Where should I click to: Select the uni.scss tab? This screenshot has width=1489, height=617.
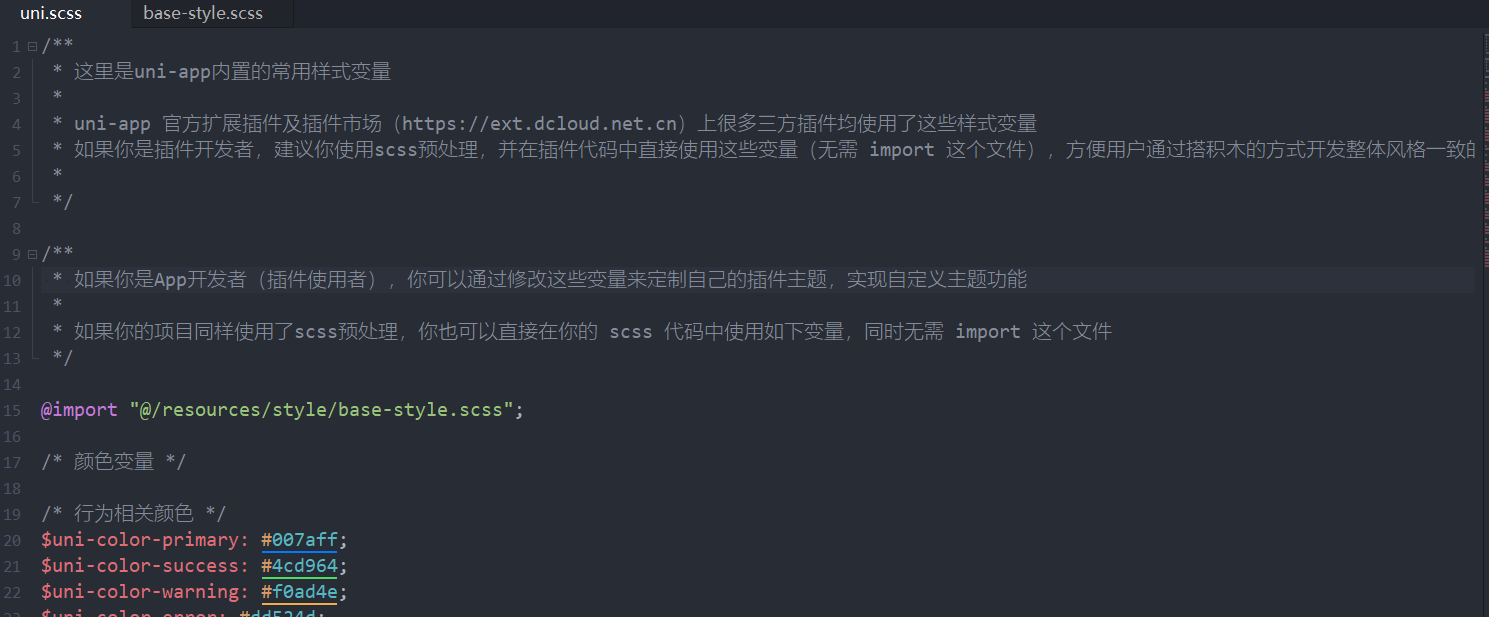51,14
